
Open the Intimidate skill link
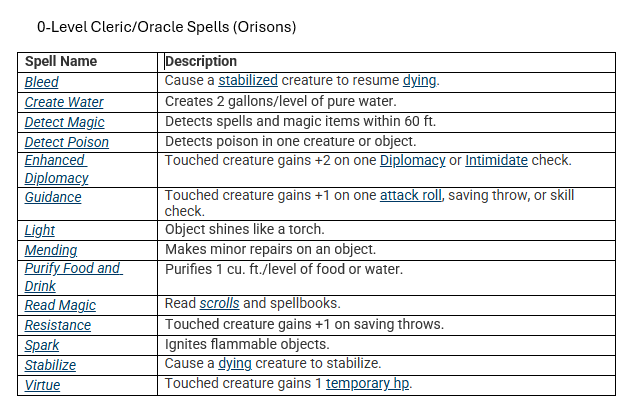(x=496, y=160)
